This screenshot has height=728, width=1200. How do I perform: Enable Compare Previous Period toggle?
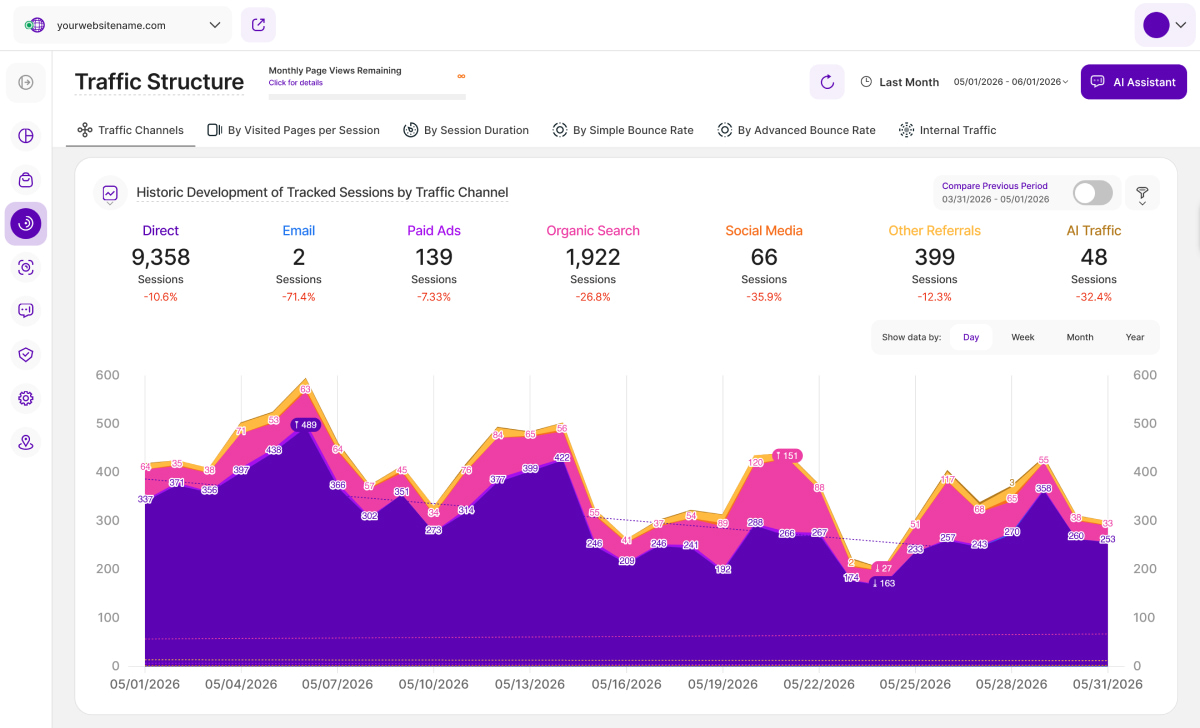click(1092, 193)
